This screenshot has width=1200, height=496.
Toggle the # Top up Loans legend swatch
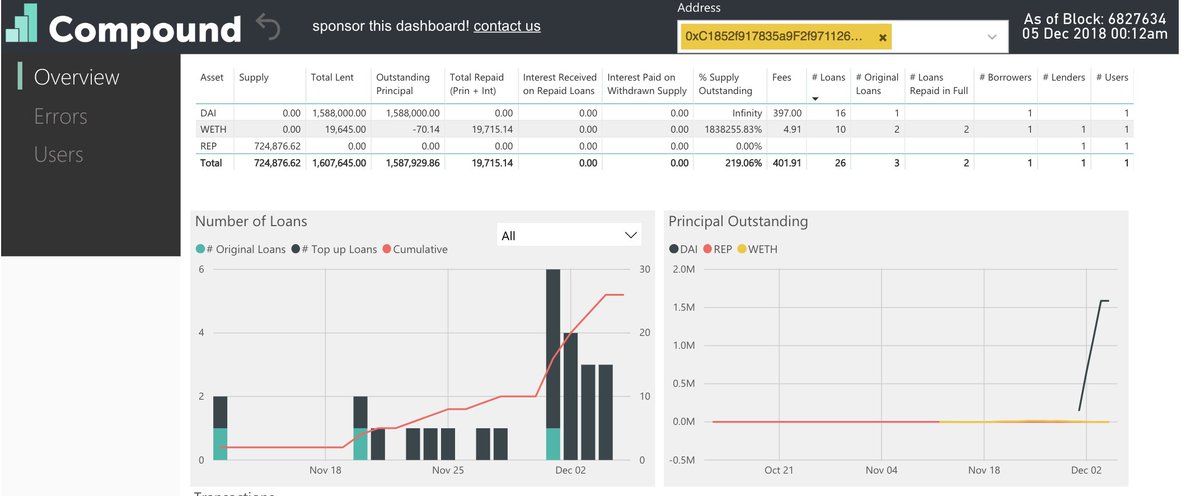[x=297, y=249]
